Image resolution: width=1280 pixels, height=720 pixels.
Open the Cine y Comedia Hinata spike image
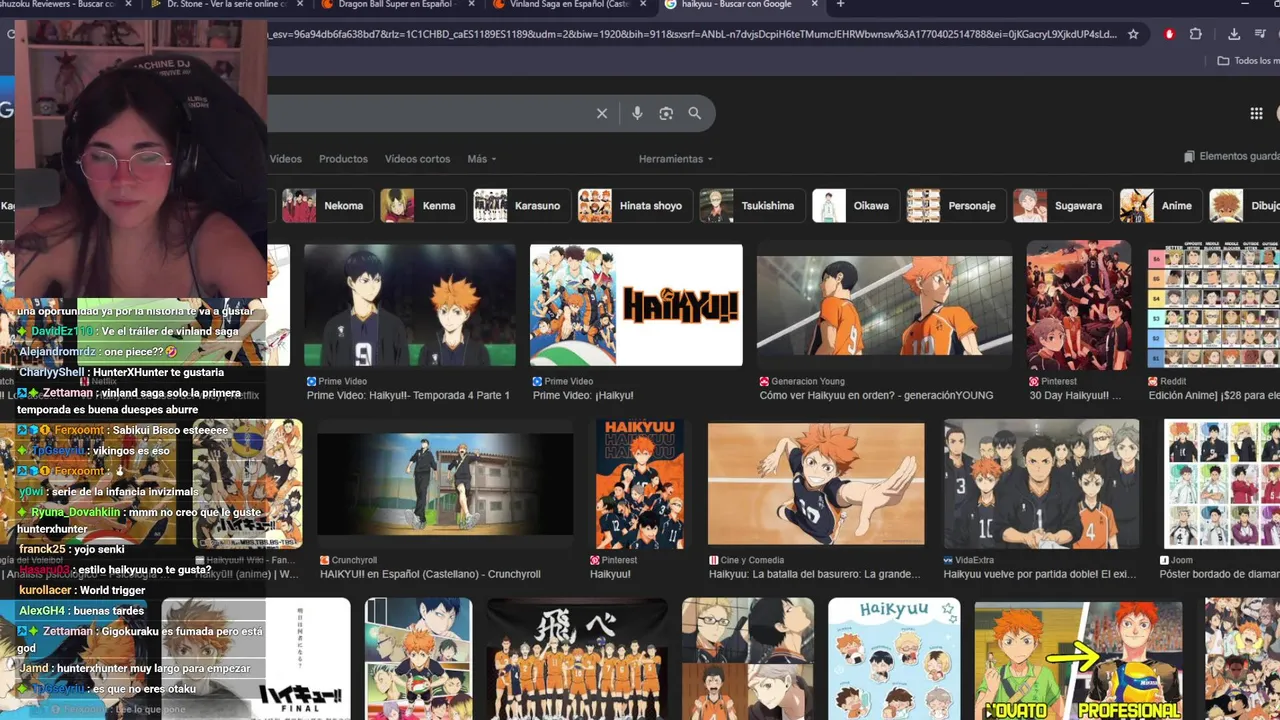coord(816,483)
